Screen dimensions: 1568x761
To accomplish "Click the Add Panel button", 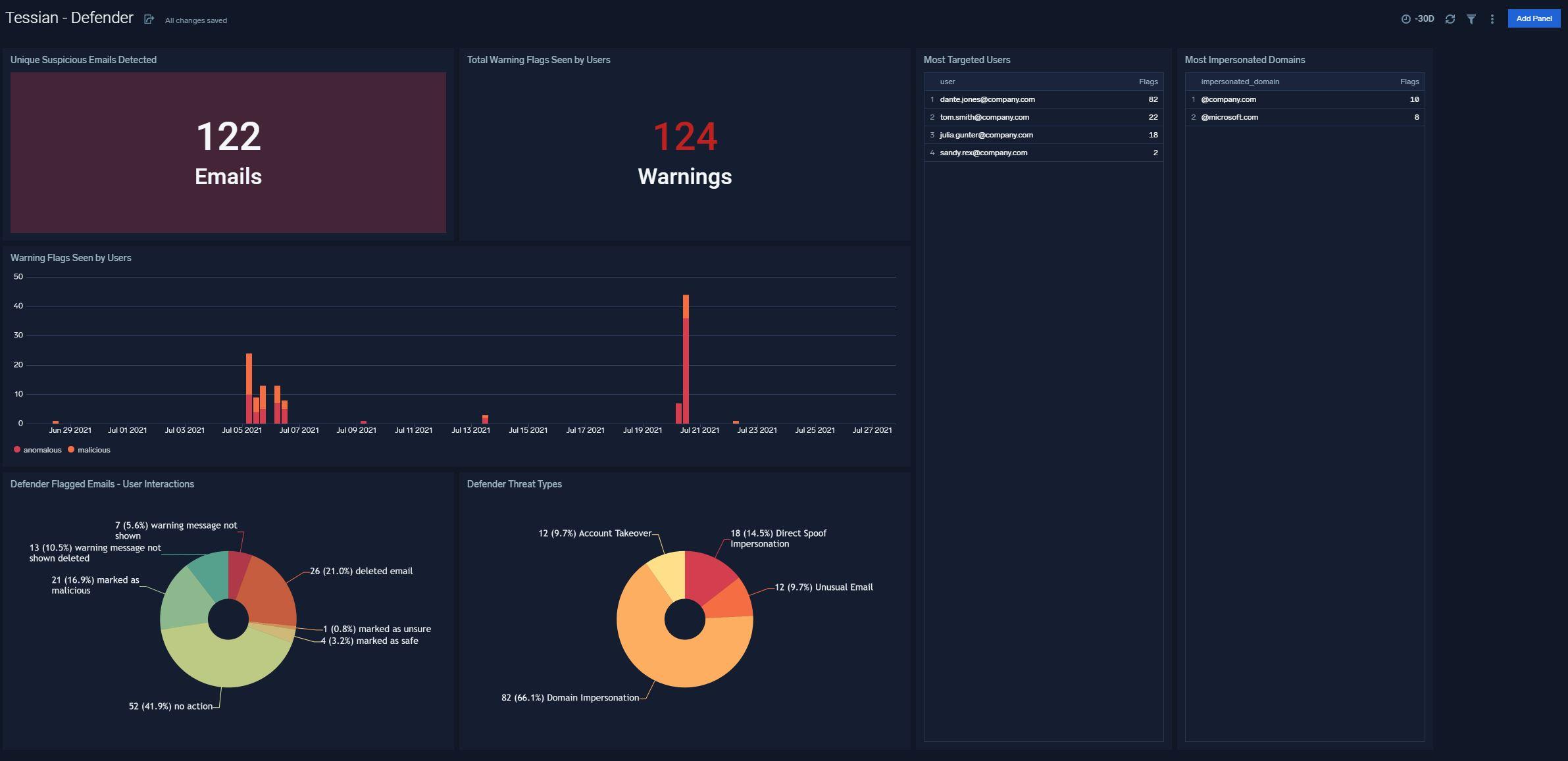I will 1533,18.
